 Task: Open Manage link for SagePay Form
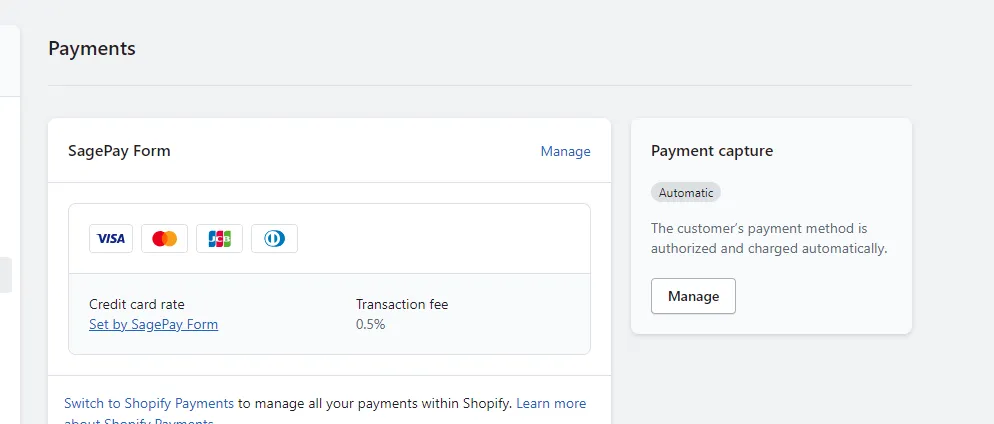(565, 151)
